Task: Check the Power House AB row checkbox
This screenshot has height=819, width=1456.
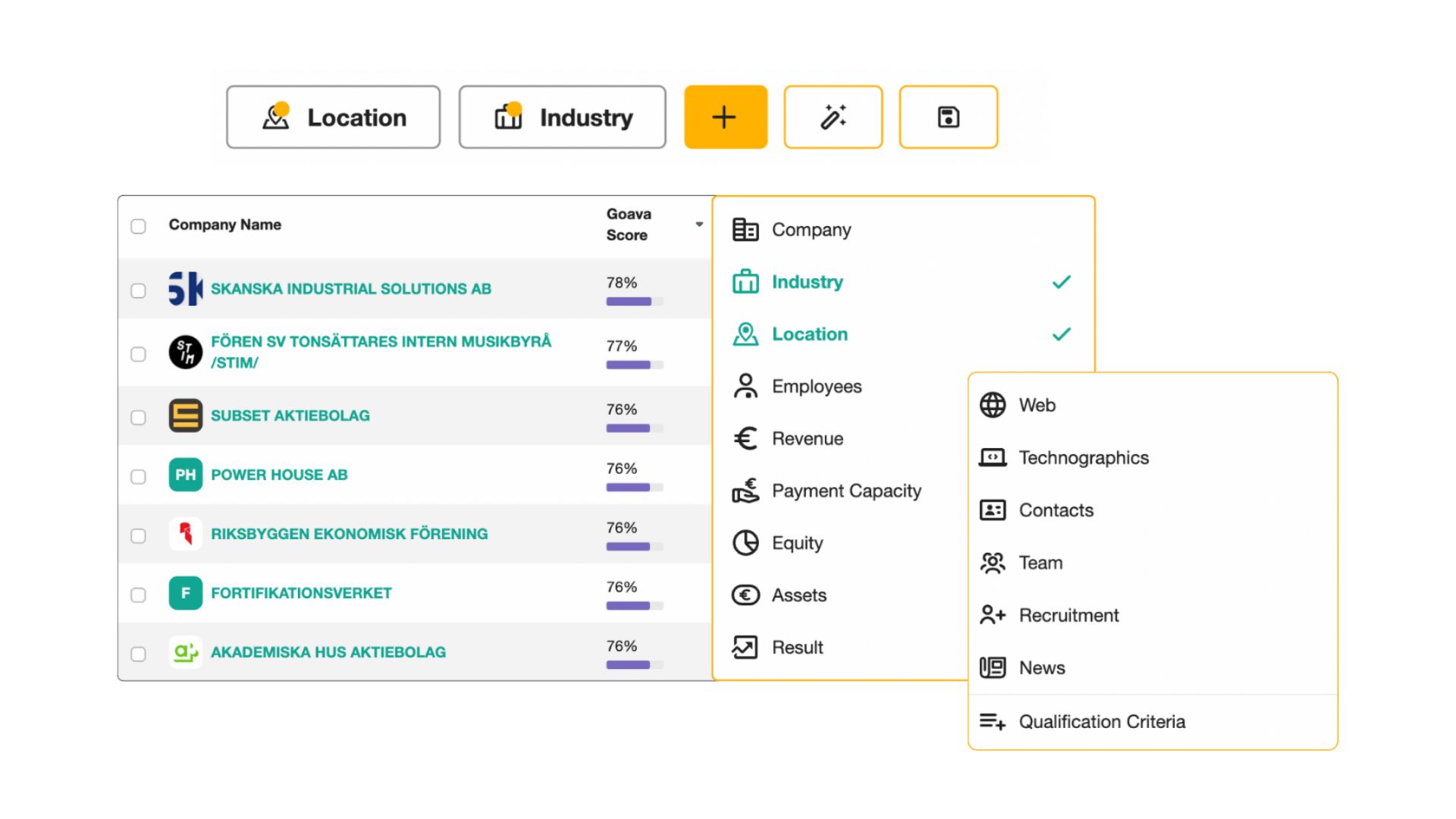Action: tap(138, 476)
